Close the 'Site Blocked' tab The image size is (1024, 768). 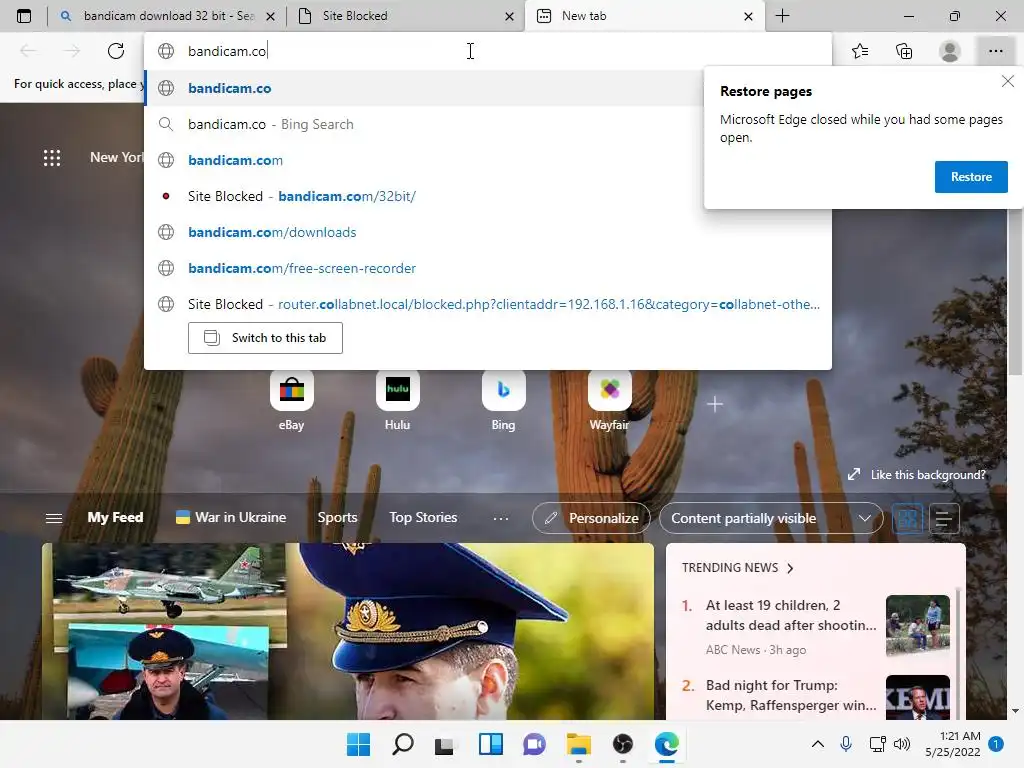(509, 16)
